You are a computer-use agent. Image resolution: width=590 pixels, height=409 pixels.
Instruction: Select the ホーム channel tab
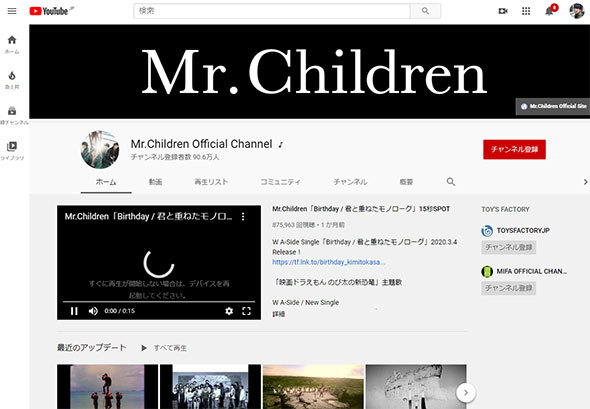tap(106, 182)
